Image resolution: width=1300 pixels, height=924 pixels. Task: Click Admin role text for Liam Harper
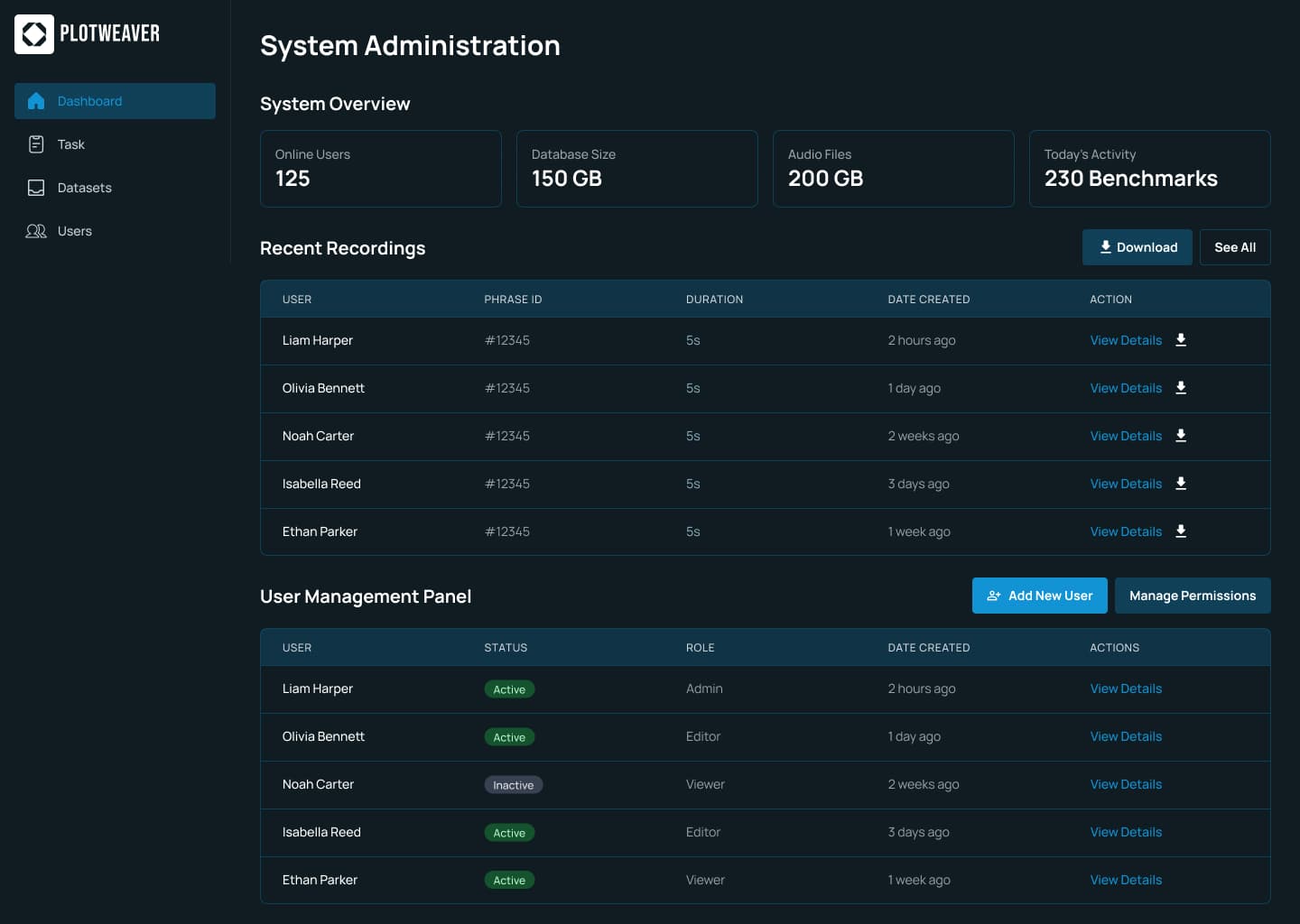coord(704,688)
